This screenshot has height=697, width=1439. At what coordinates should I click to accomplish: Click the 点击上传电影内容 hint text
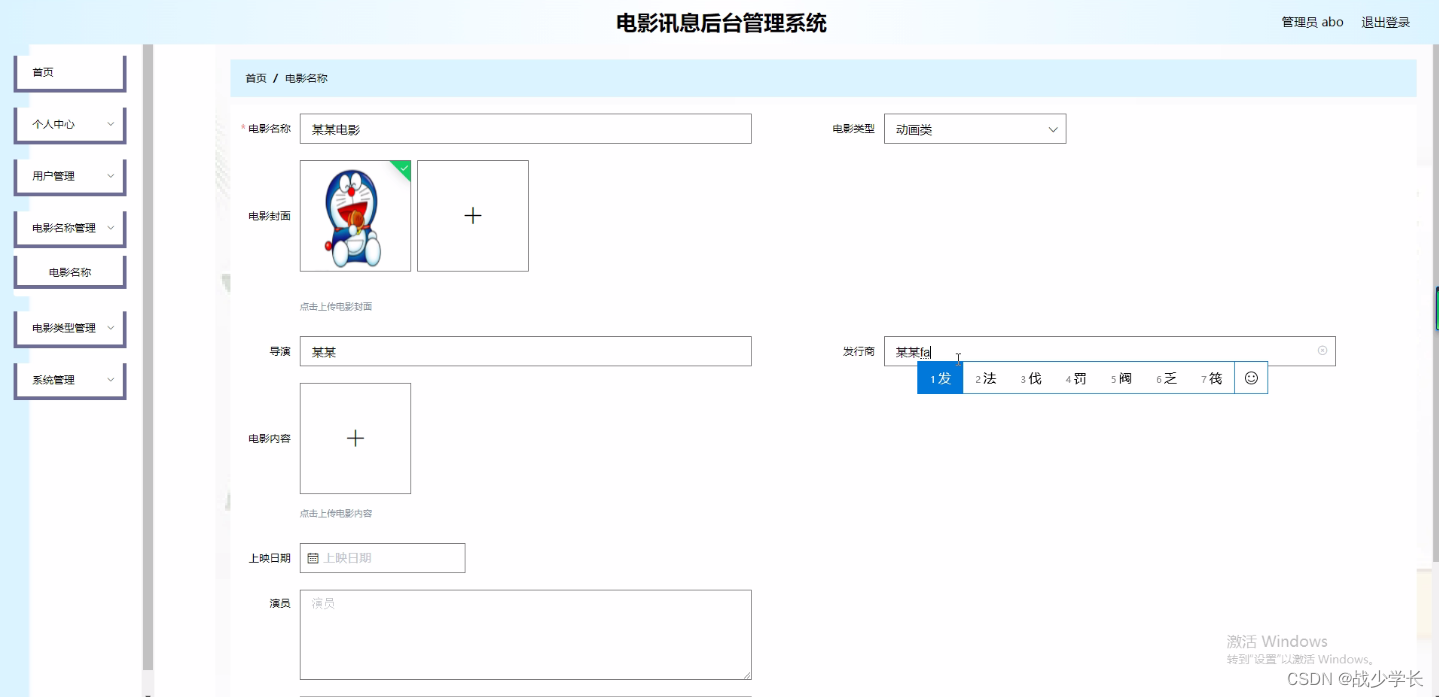pyautogui.click(x=336, y=514)
